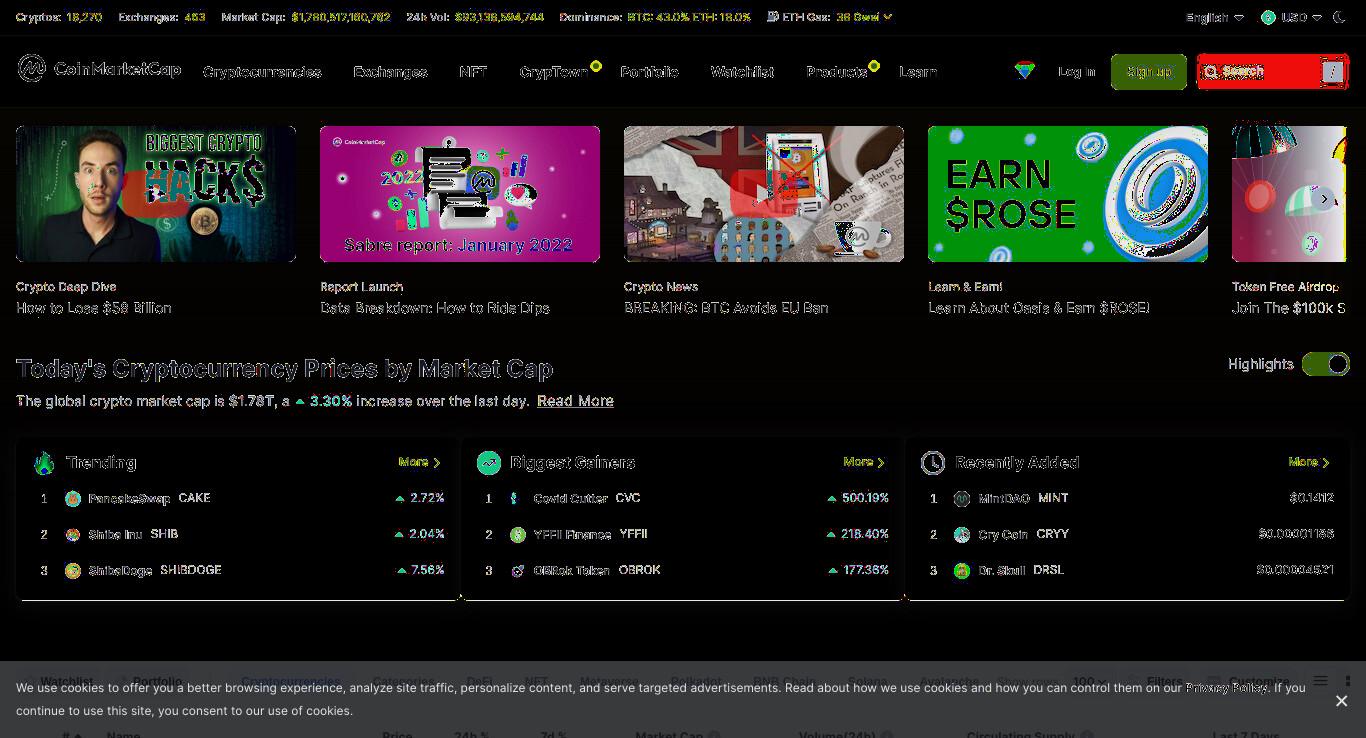Open the Sabre report January 2022 thumbnail

point(460,194)
